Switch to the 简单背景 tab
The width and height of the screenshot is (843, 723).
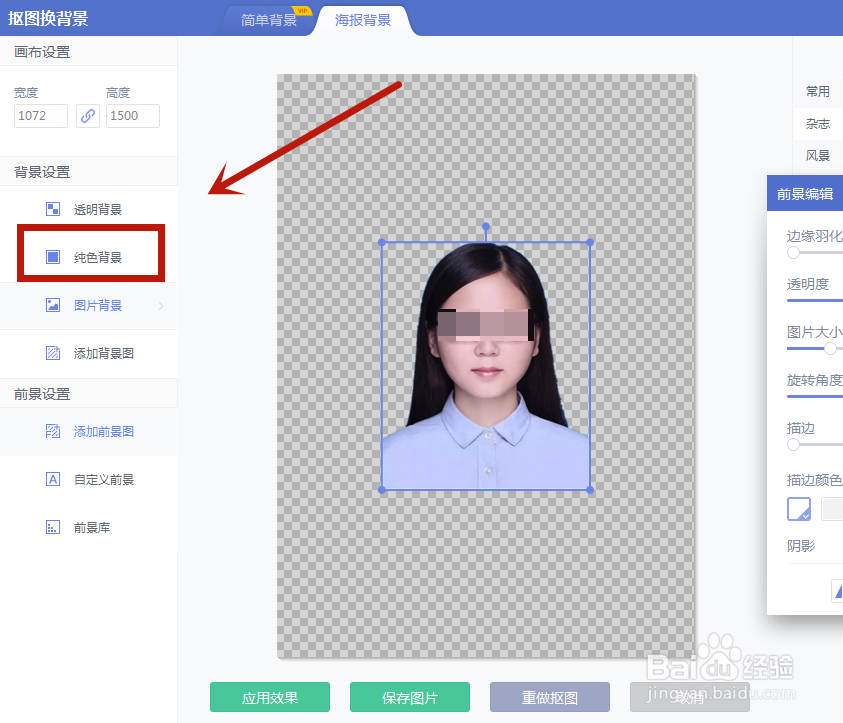(268, 19)
